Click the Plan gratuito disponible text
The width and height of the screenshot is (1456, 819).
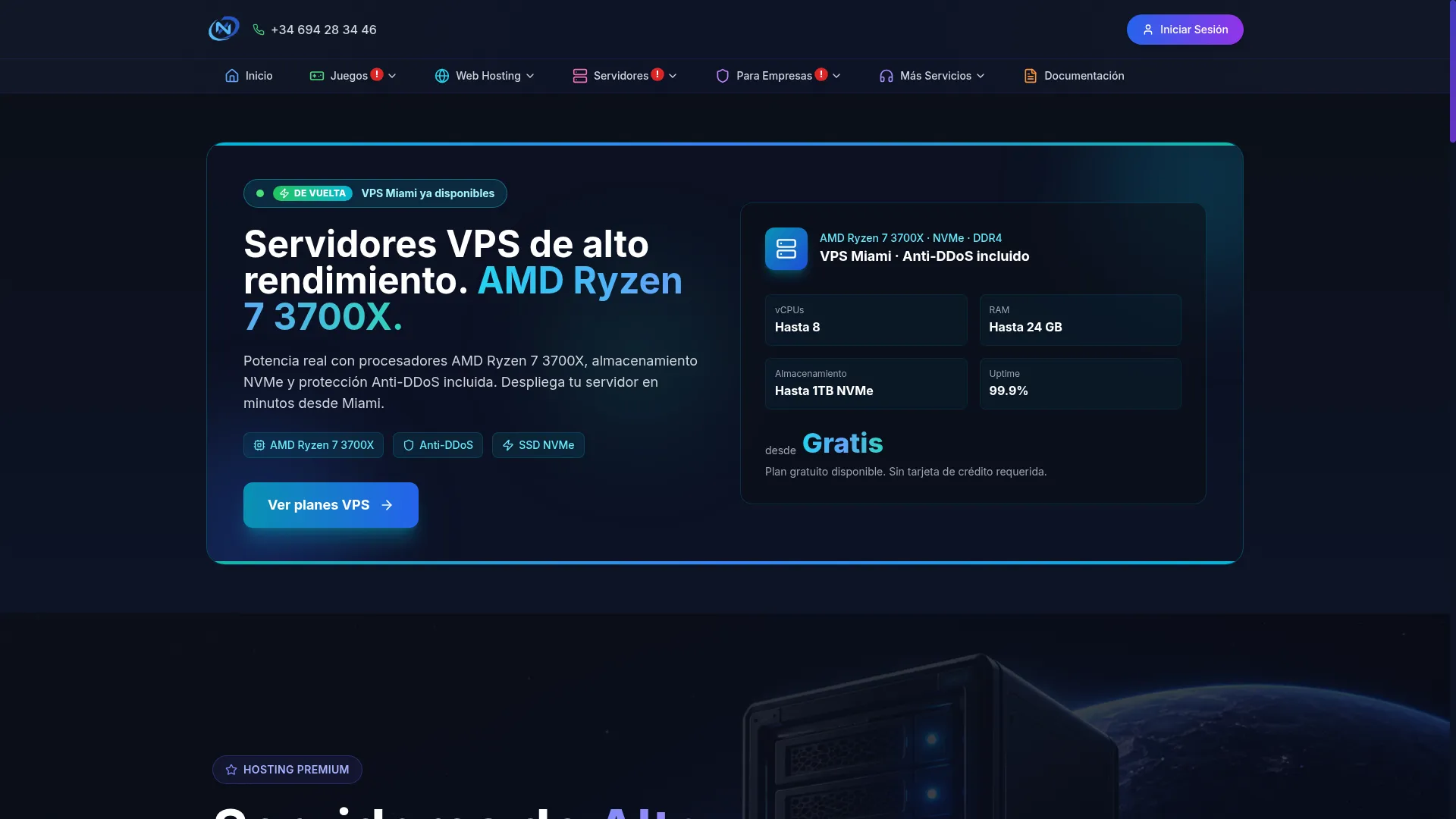point(905,472)
